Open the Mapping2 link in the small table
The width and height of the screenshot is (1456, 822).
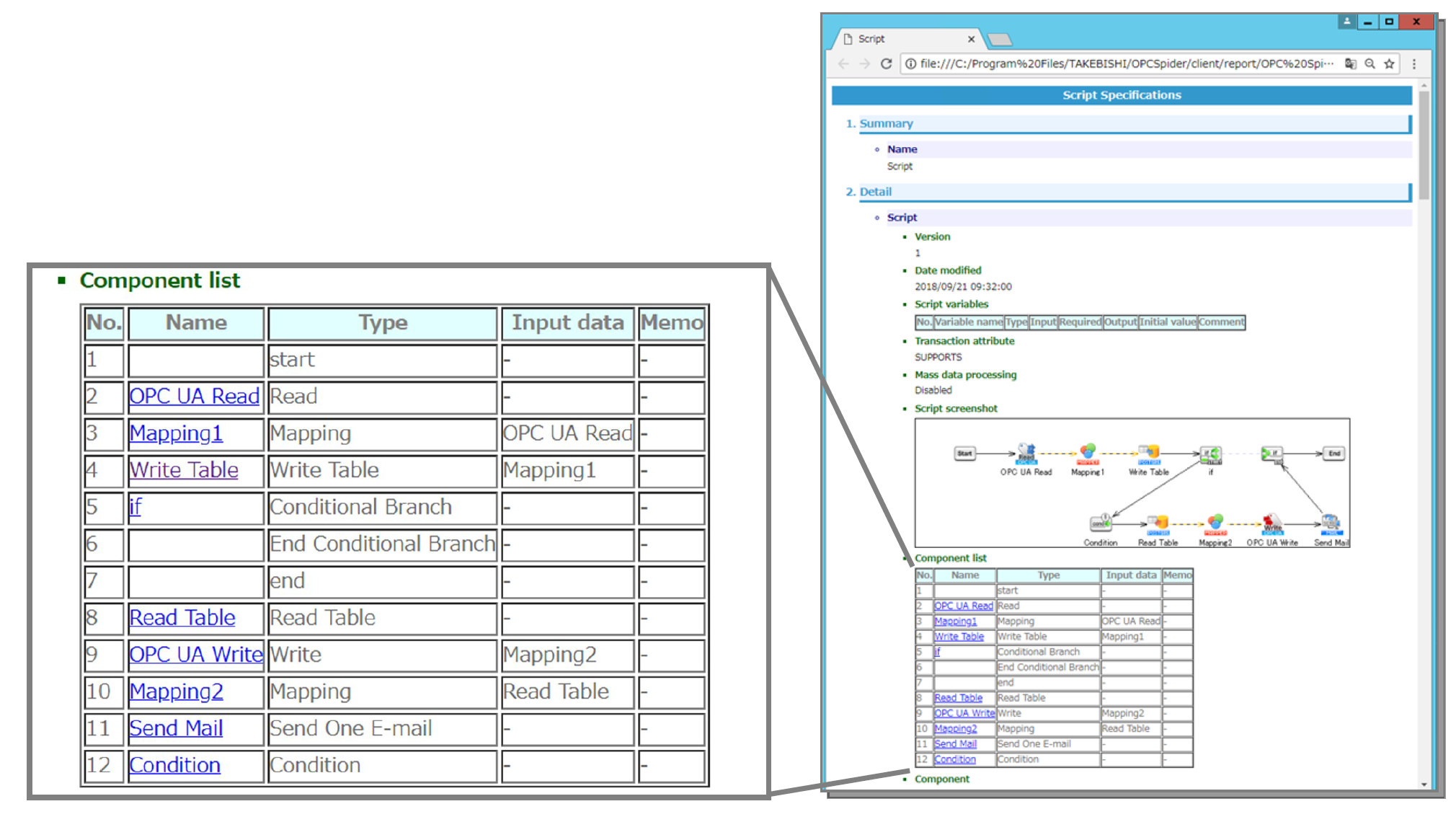(955, 728)
